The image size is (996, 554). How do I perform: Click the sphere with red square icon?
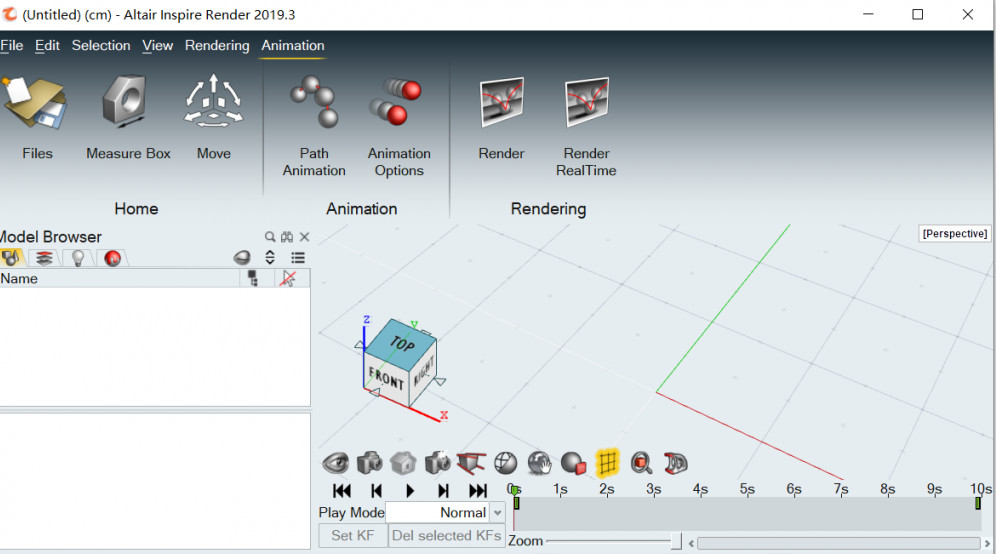pyautogui.click(x=574, y=463)
